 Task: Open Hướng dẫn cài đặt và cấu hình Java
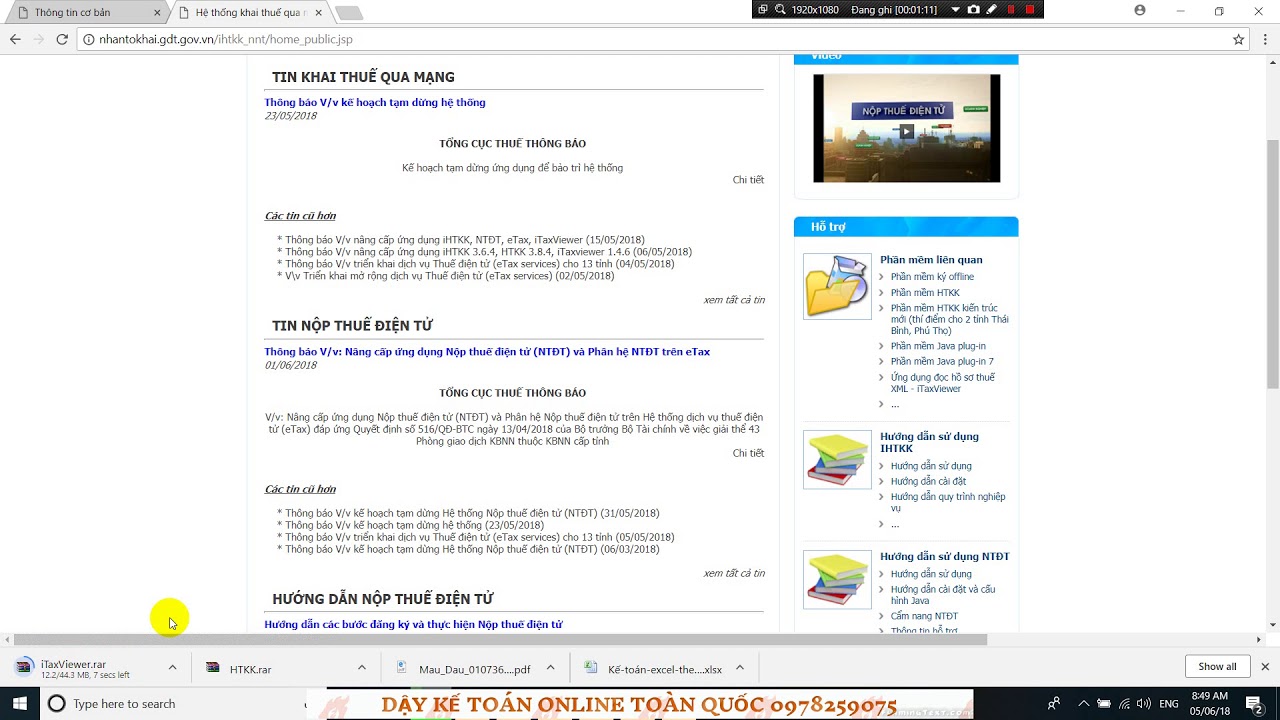[943, 595]
